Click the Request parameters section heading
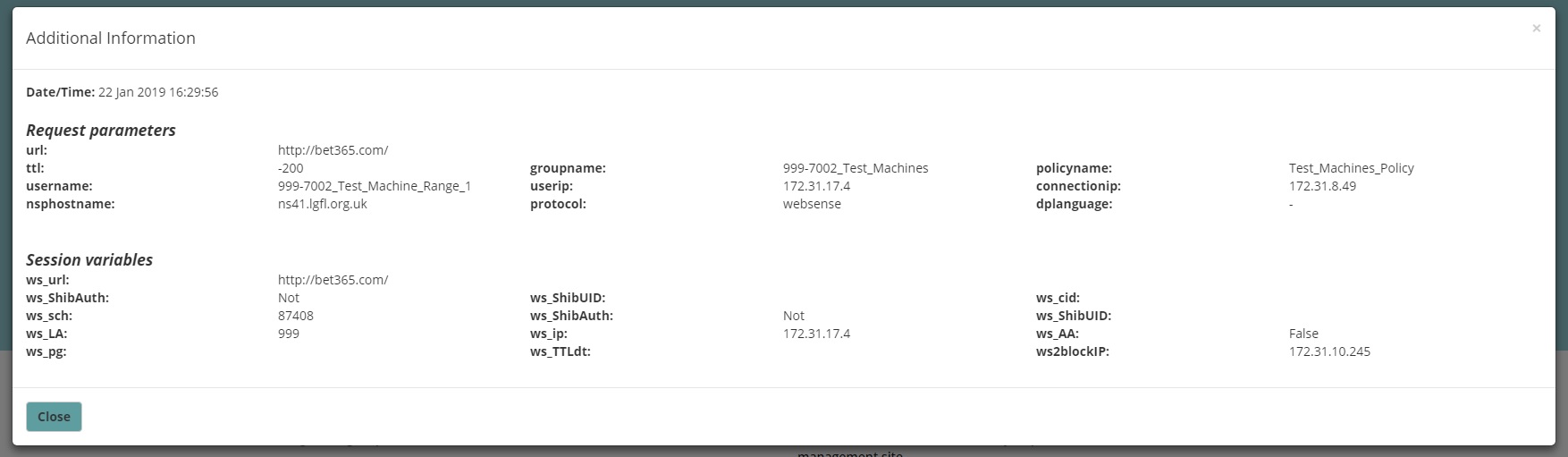1568x457 pixels. [101, 131]
